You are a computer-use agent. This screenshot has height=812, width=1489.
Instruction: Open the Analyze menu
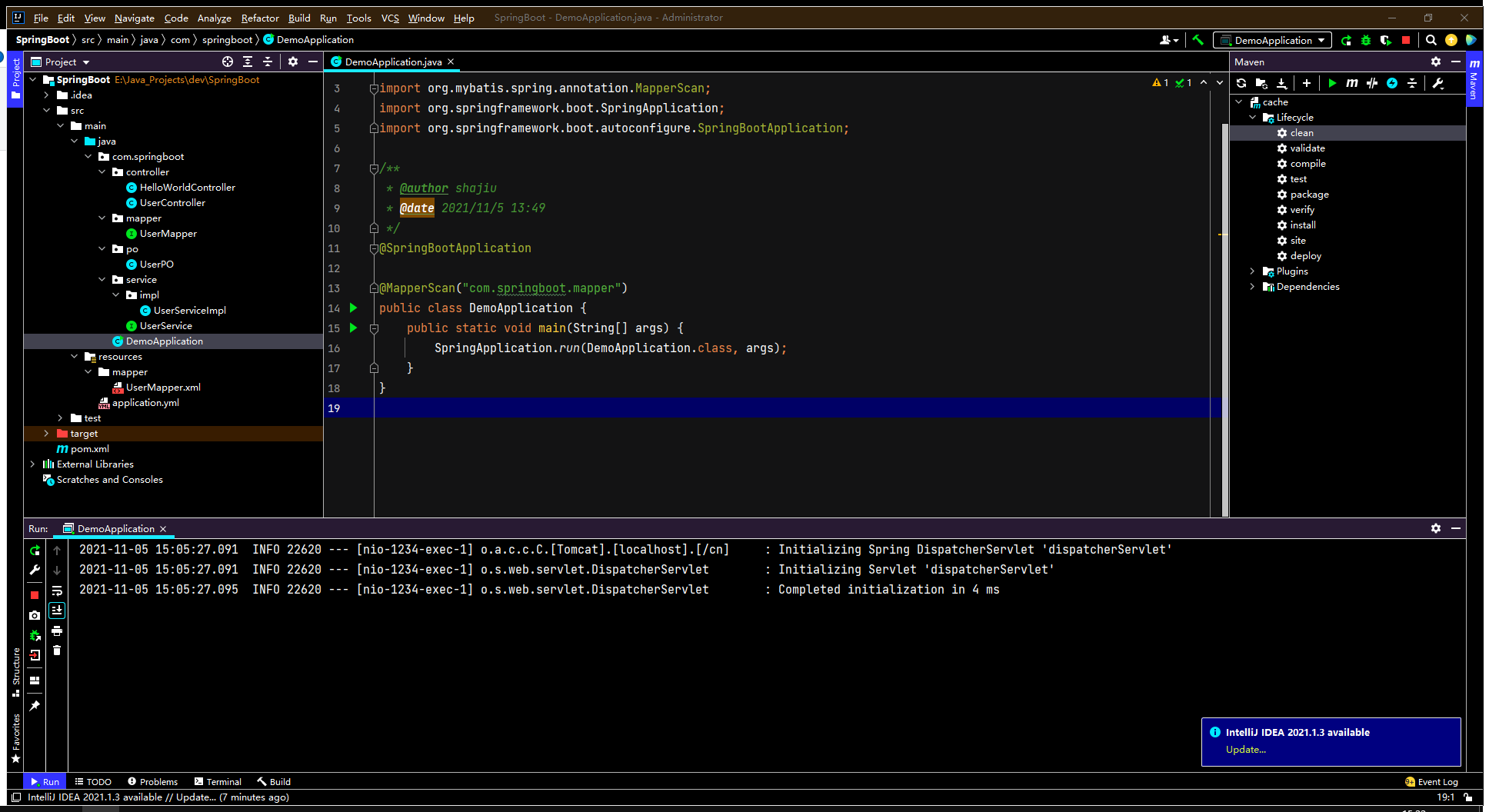point(214,18)
